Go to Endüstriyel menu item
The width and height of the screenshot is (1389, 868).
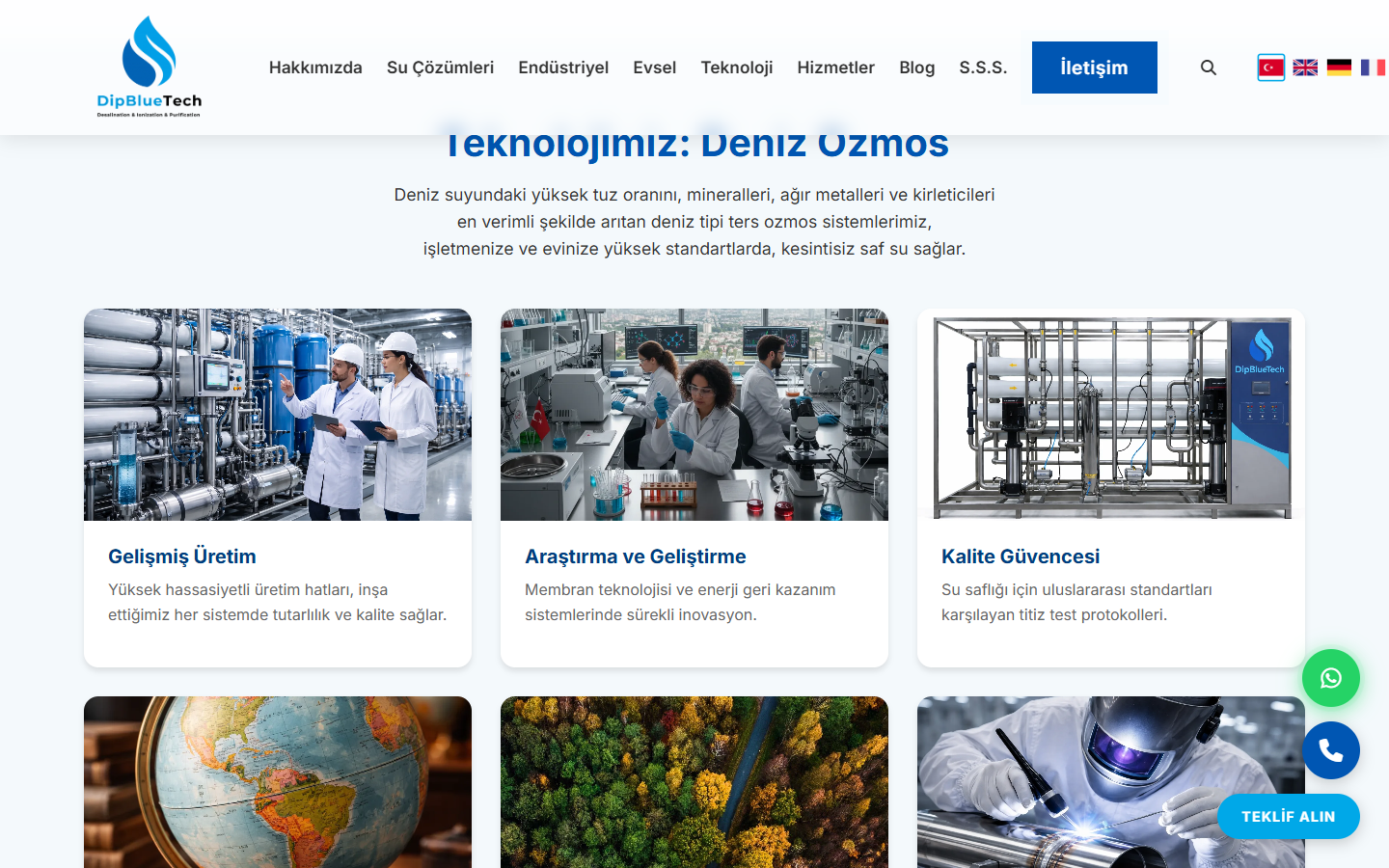point(563,68)
